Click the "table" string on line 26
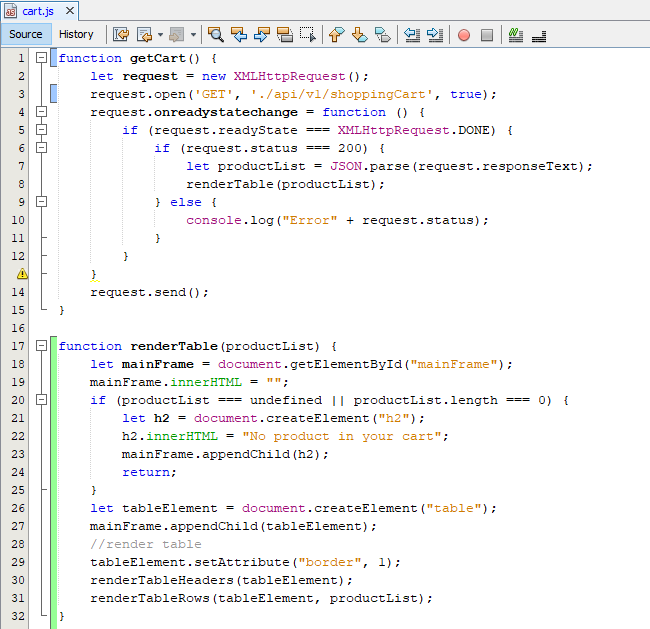Image resolution: width=650 pixels, height=629 pixels. 454,508
